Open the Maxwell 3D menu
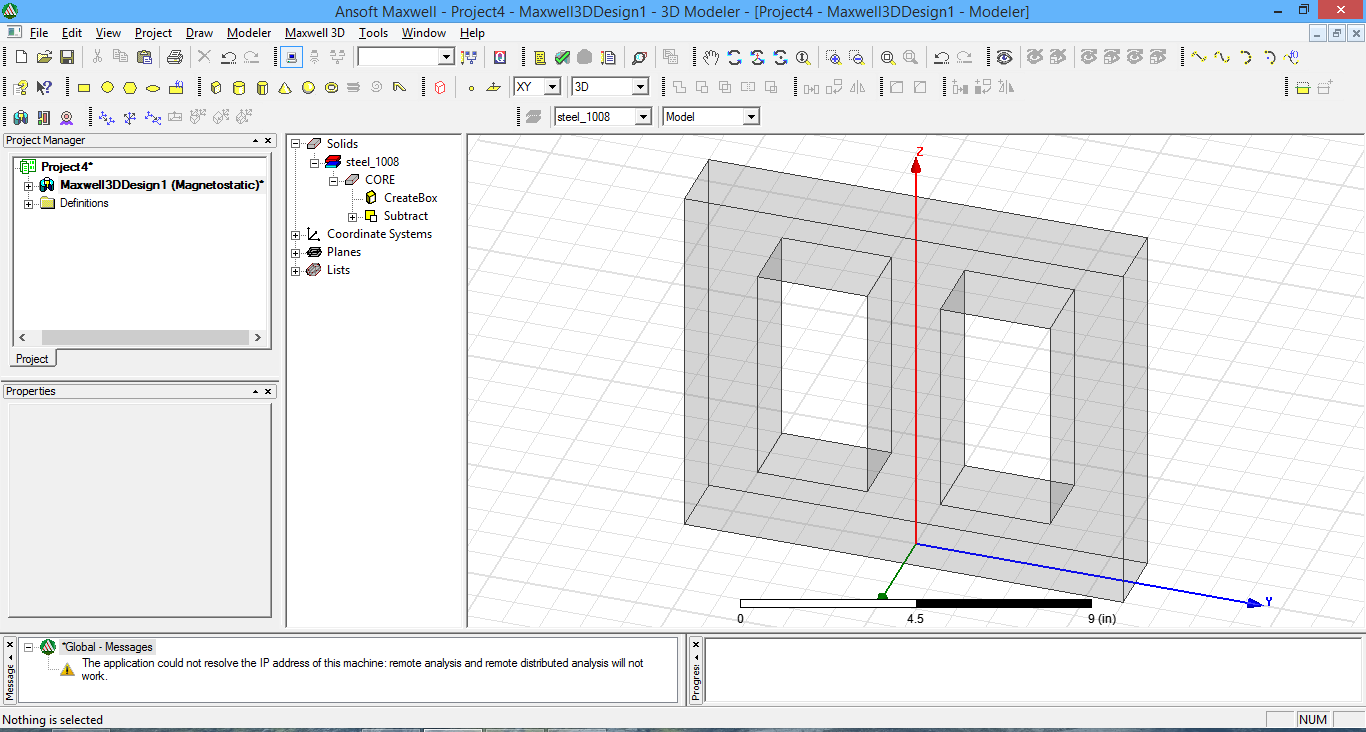Image resolution: width=1366 pixels, height=732 pixels. [x=315, y=33]
